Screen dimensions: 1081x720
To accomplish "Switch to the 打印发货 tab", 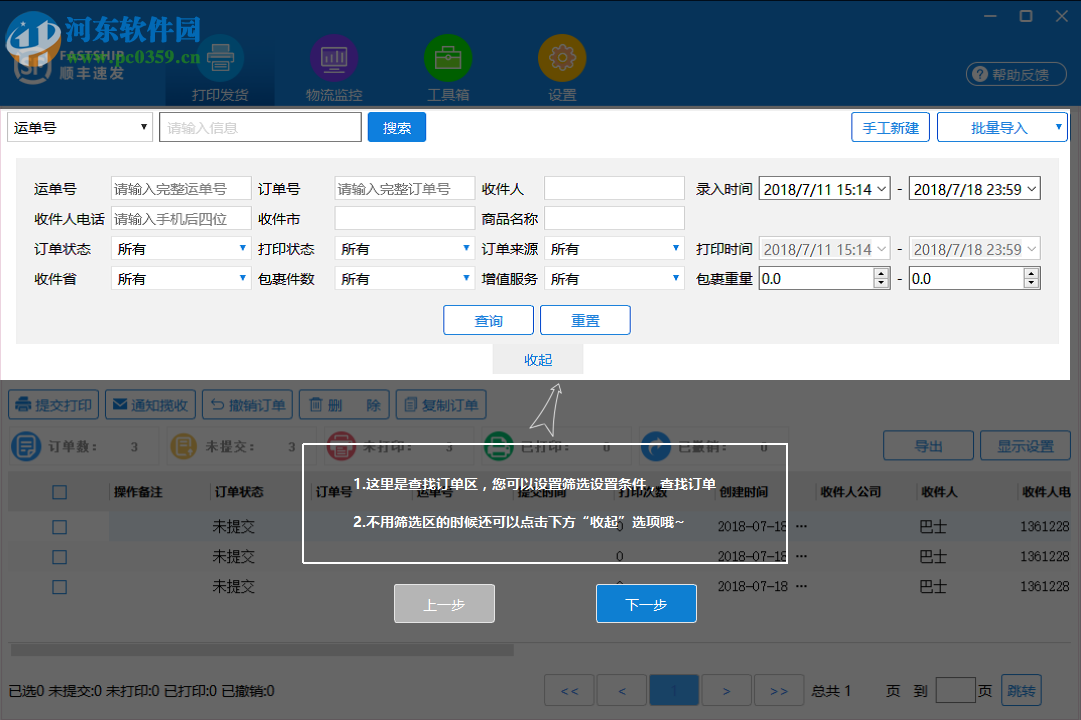I will coord(219,58).
